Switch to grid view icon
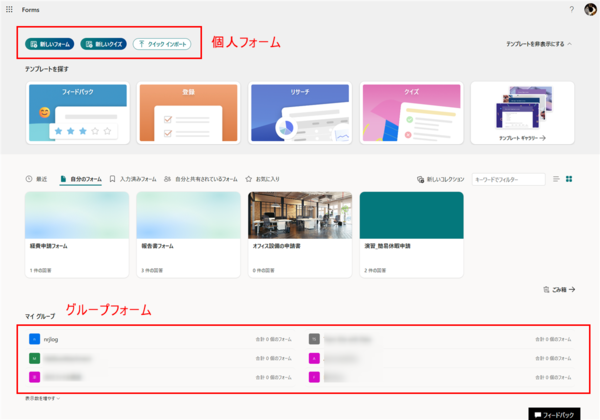 [x=569, y=179]
